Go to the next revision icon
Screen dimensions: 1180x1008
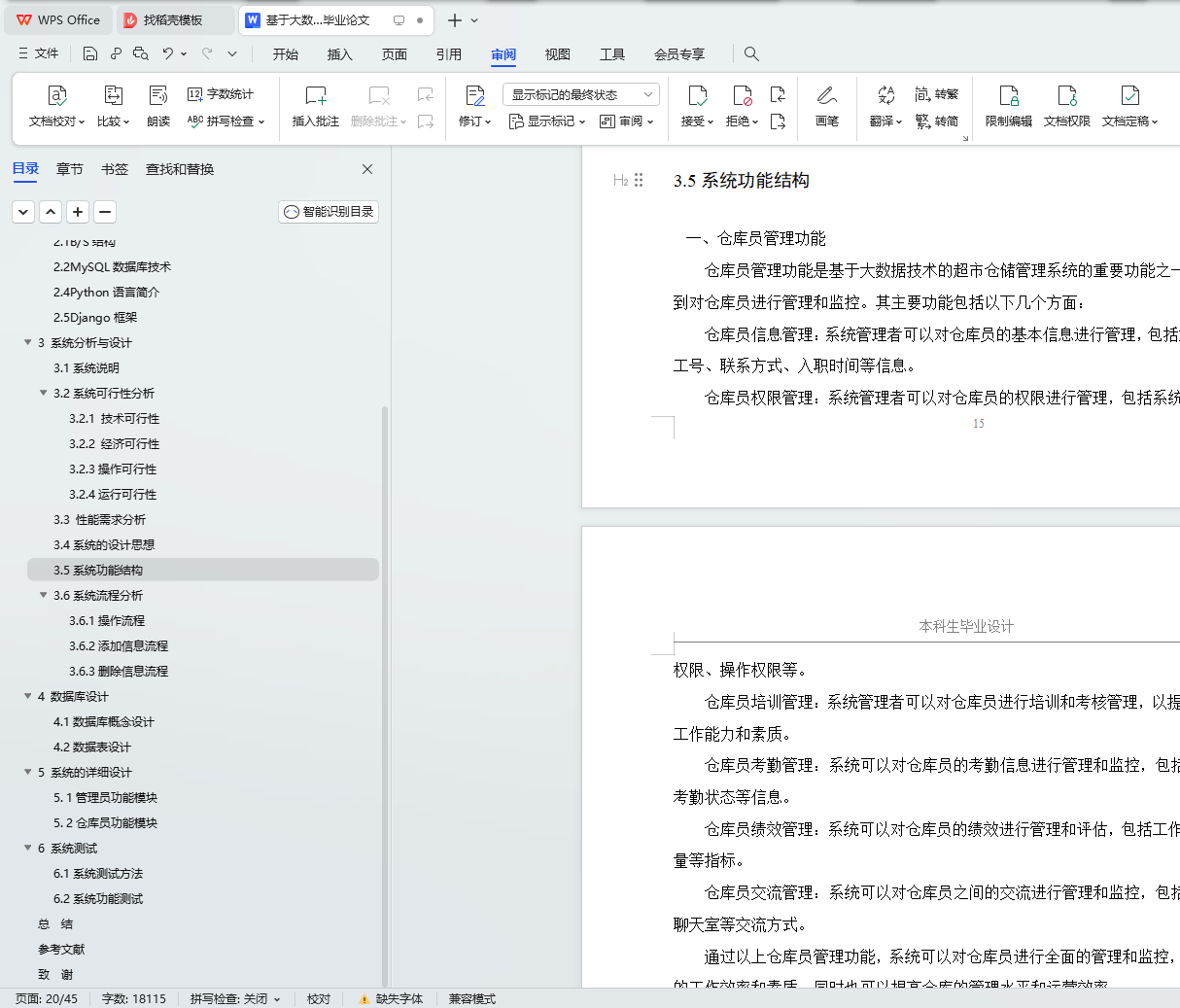[x=778, y=122]
